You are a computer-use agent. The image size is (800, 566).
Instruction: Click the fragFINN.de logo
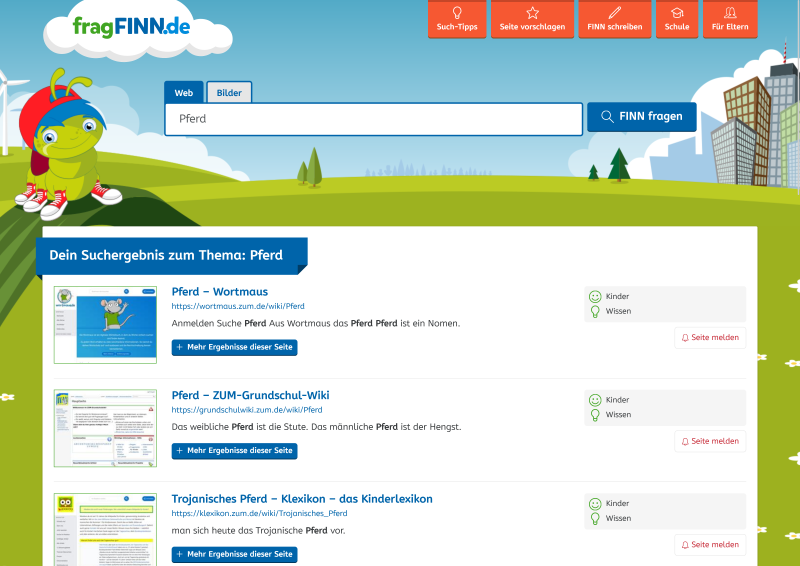[x=132, y=27]
